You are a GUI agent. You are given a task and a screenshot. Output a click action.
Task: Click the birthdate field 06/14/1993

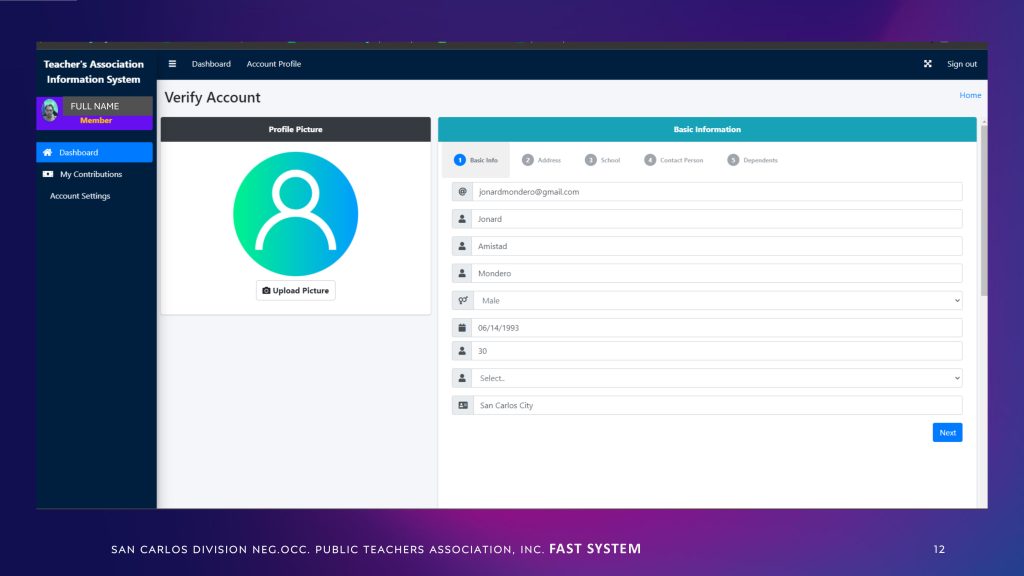[x=717, y=328]
